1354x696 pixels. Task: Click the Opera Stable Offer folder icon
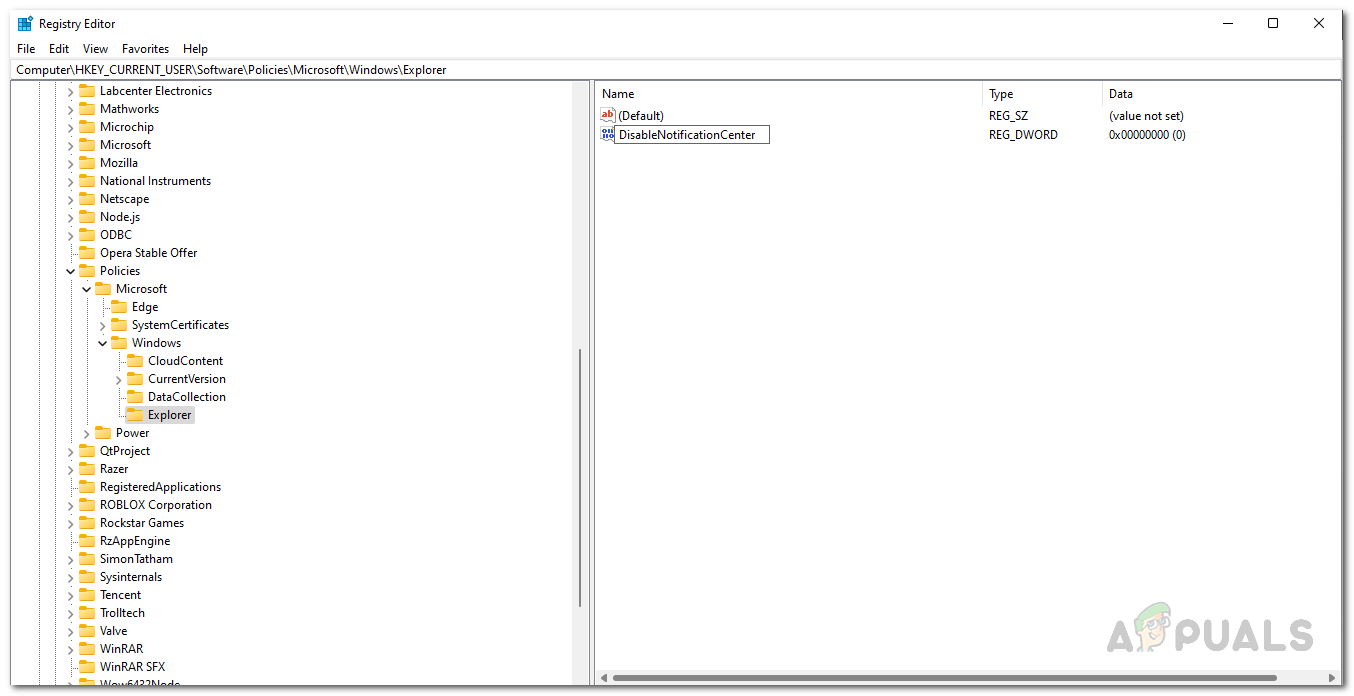(x=87, y=253)
